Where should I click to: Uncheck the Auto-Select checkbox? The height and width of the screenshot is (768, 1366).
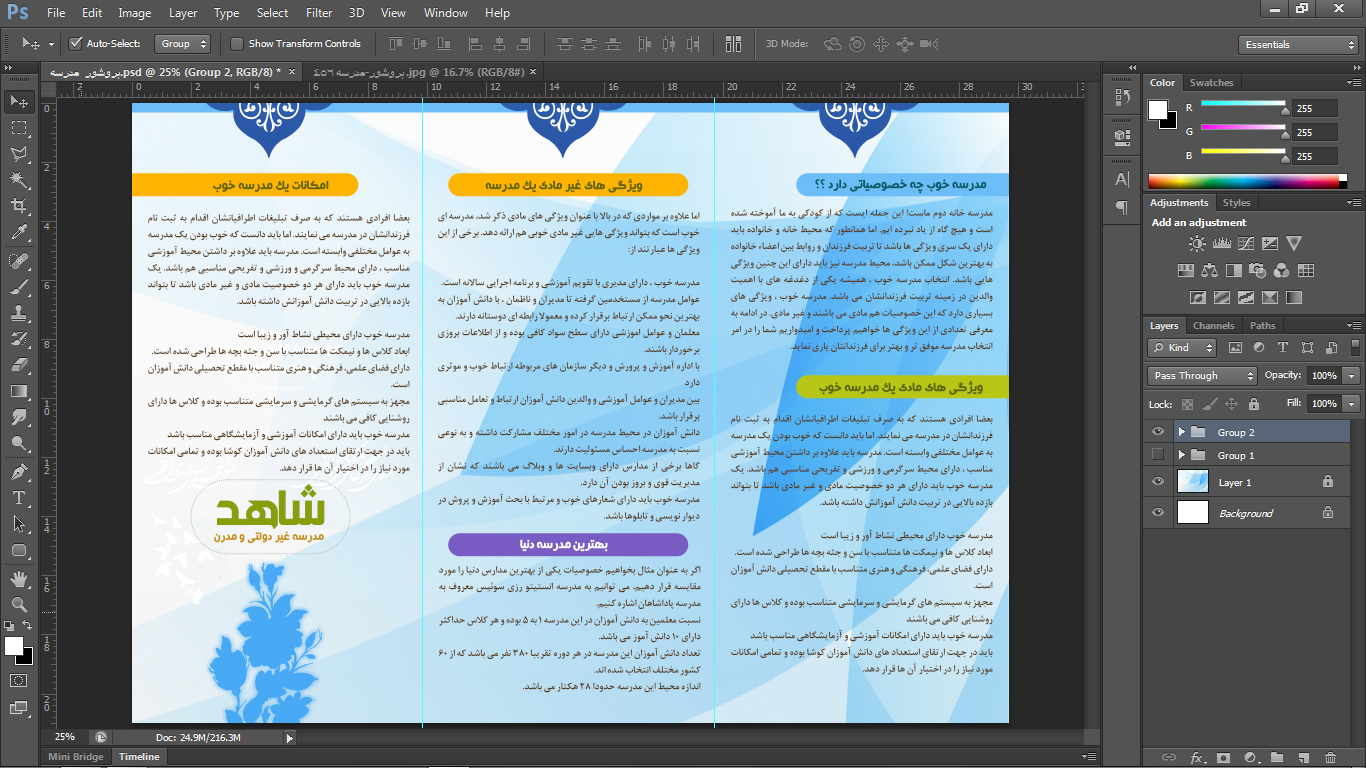pos(75,44)
